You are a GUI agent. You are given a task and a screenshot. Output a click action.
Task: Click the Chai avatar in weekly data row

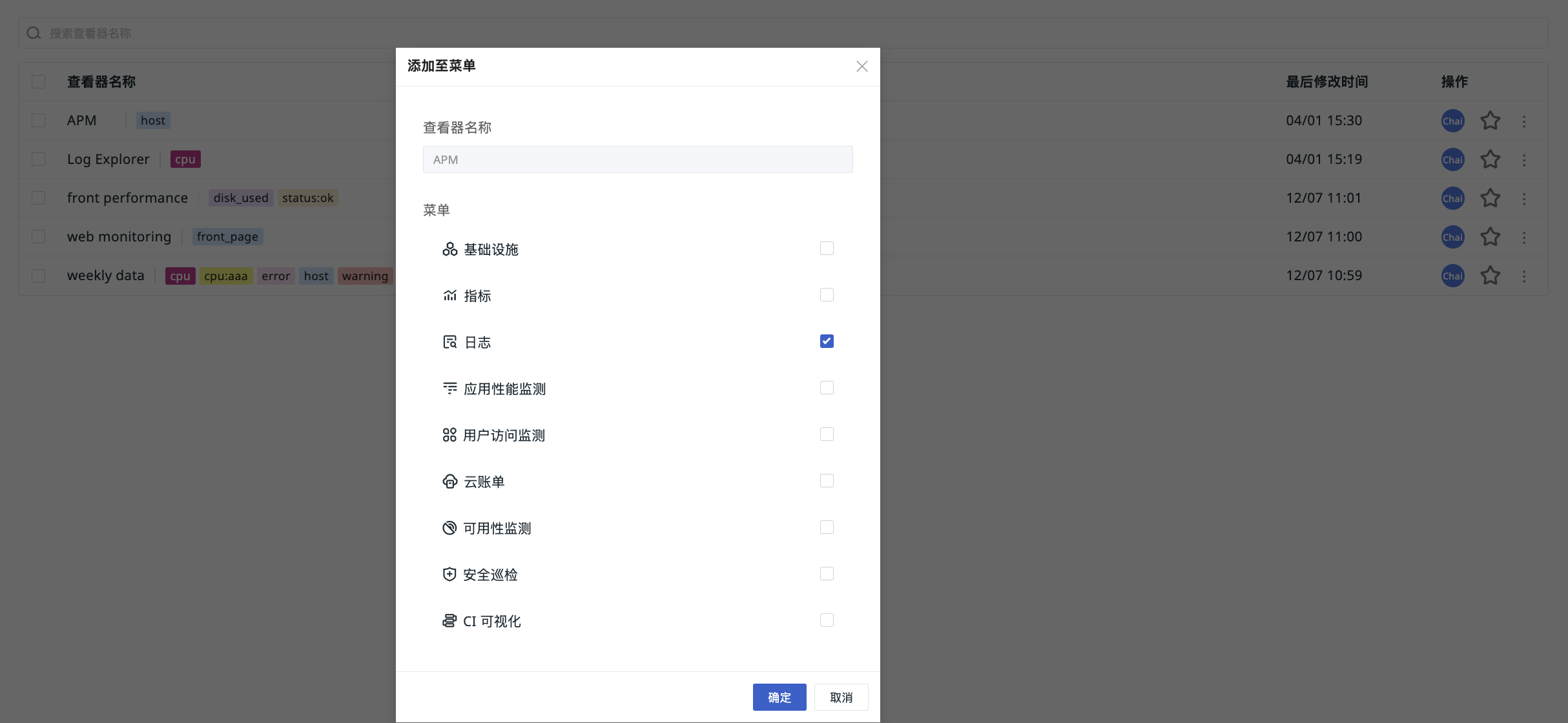coord(1452,276)
